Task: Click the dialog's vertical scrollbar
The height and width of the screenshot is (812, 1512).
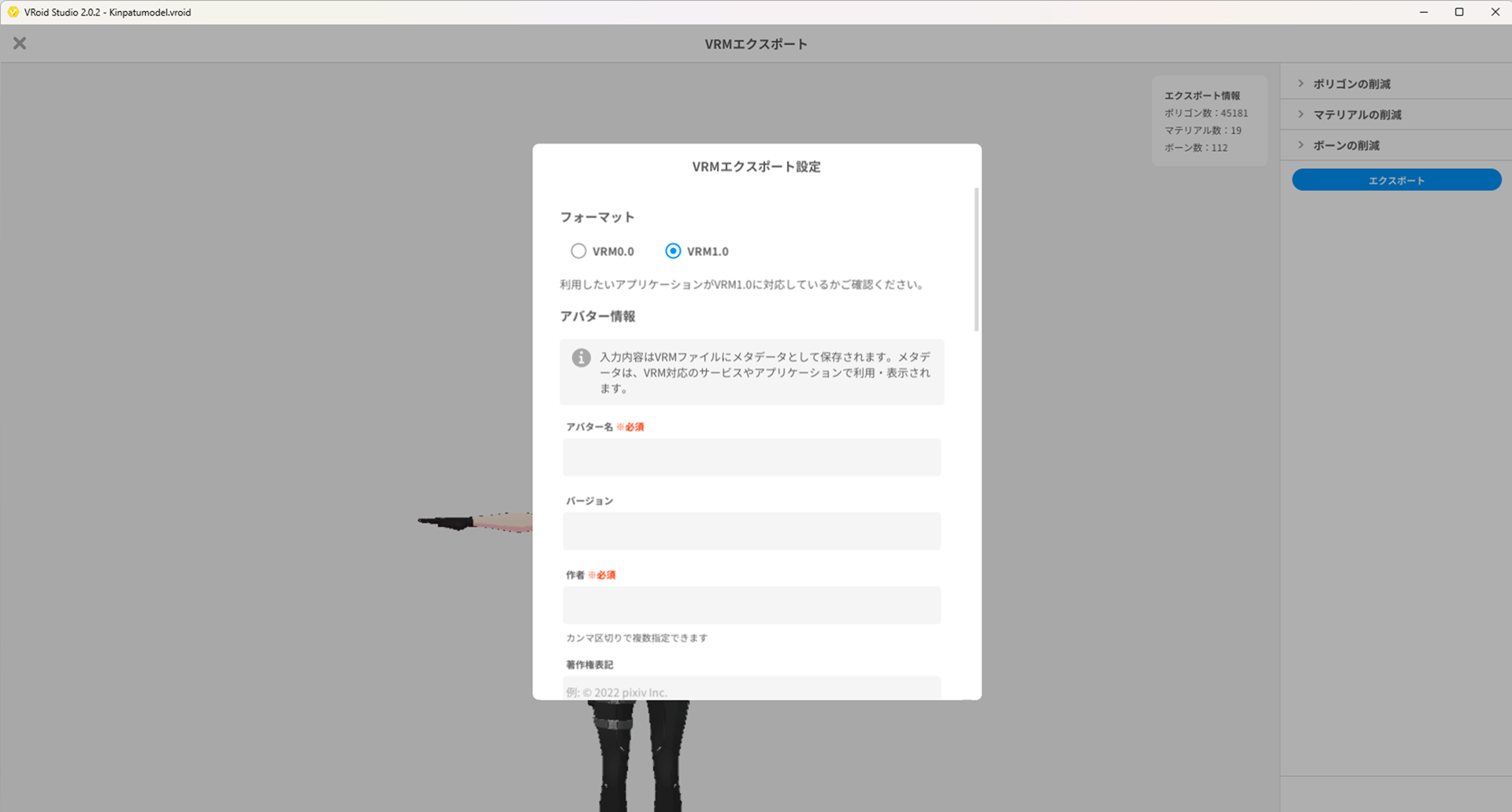Action: tap(977, 259)
